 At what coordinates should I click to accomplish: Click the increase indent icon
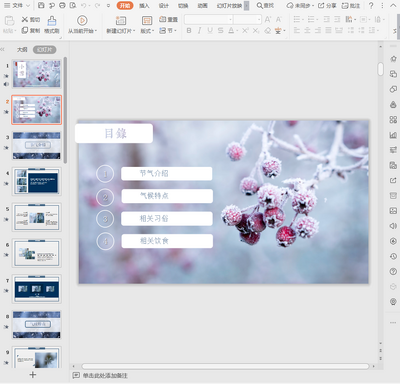pos(337,20)
